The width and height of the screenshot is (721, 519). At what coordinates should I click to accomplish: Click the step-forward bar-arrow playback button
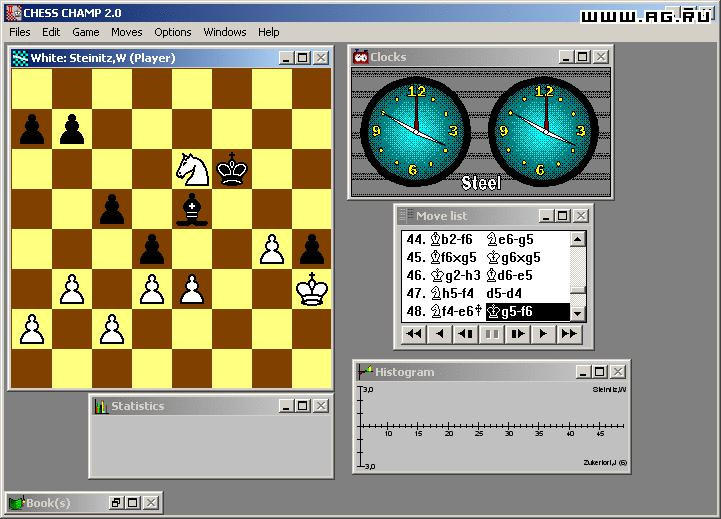(517, 334)
